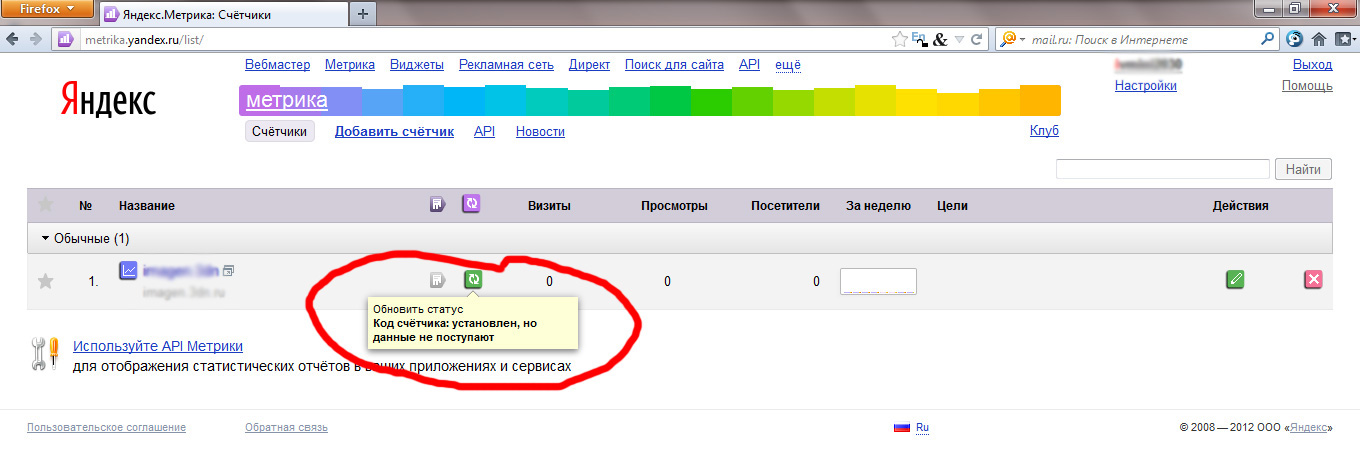
Task: Open the Новости tab
Action: point(540,131)
